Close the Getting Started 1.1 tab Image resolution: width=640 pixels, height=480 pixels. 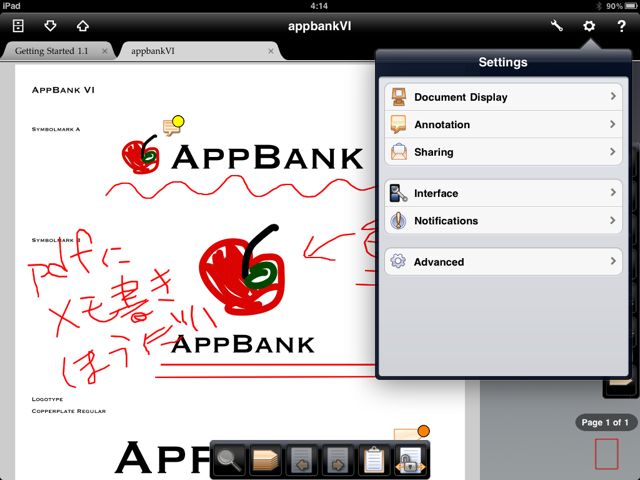coord(104,51)
